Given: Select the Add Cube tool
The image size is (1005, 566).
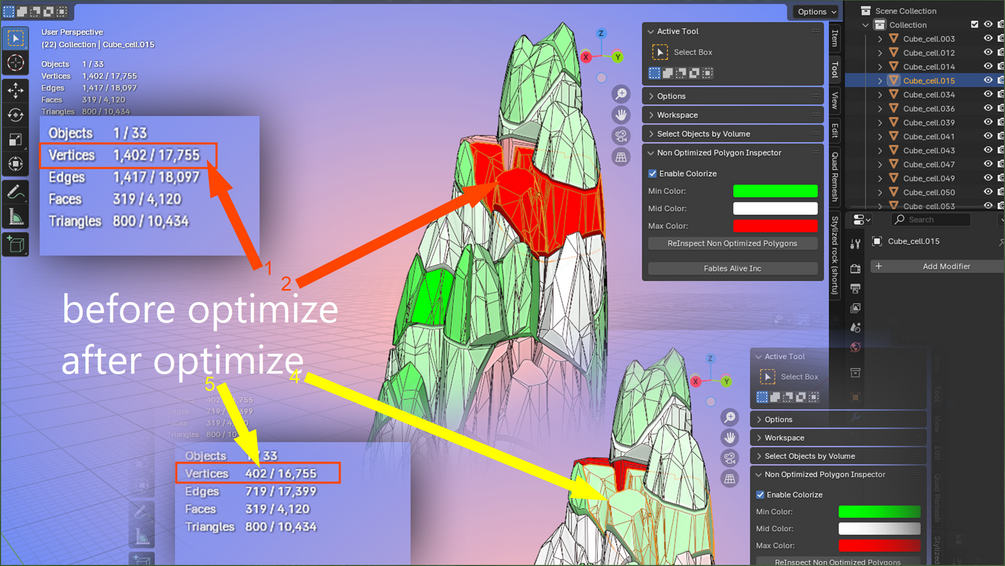Looking at the screenshot, I should (x=15, y=244).
